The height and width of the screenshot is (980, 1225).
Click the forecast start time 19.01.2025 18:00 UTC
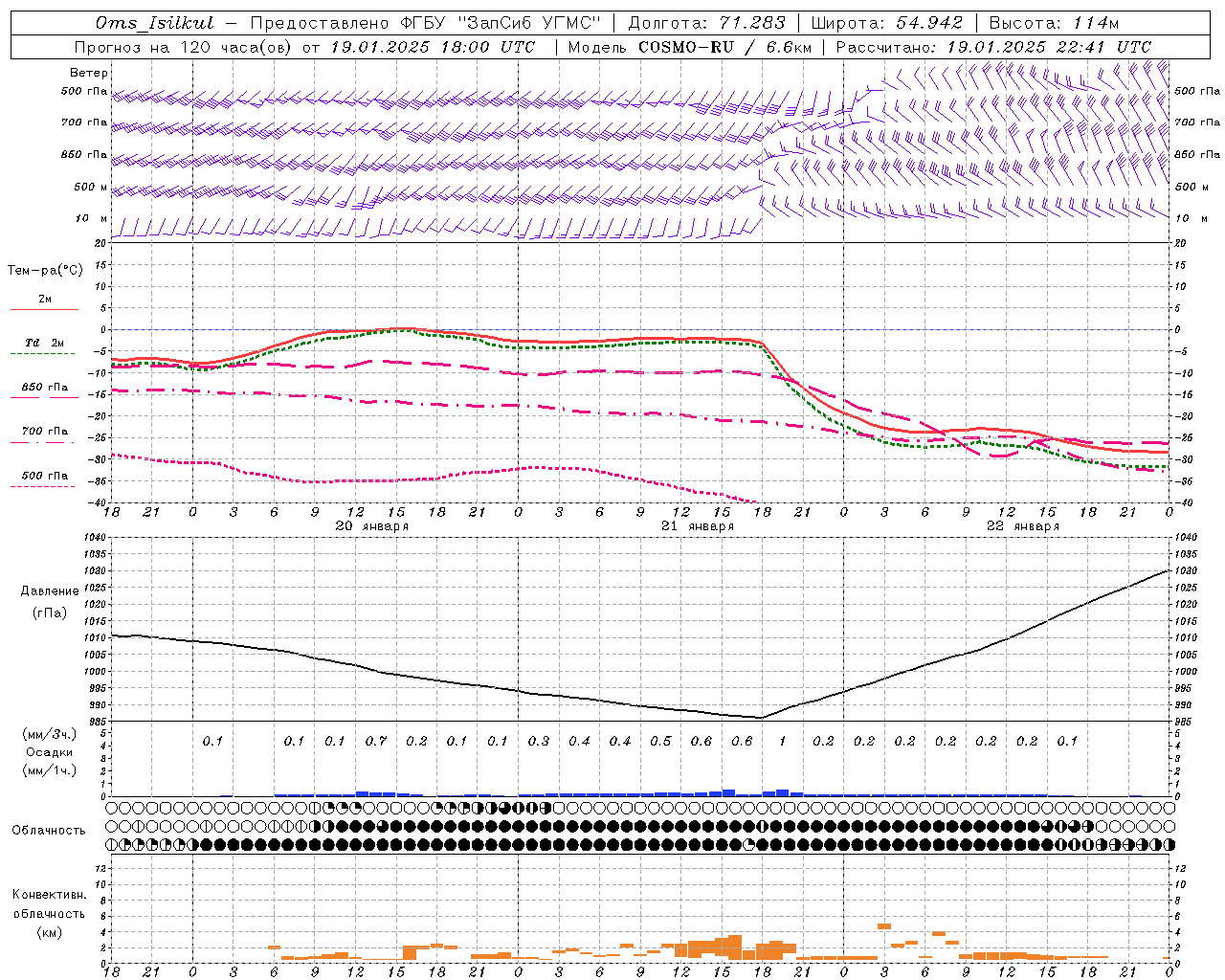[433, 47]
